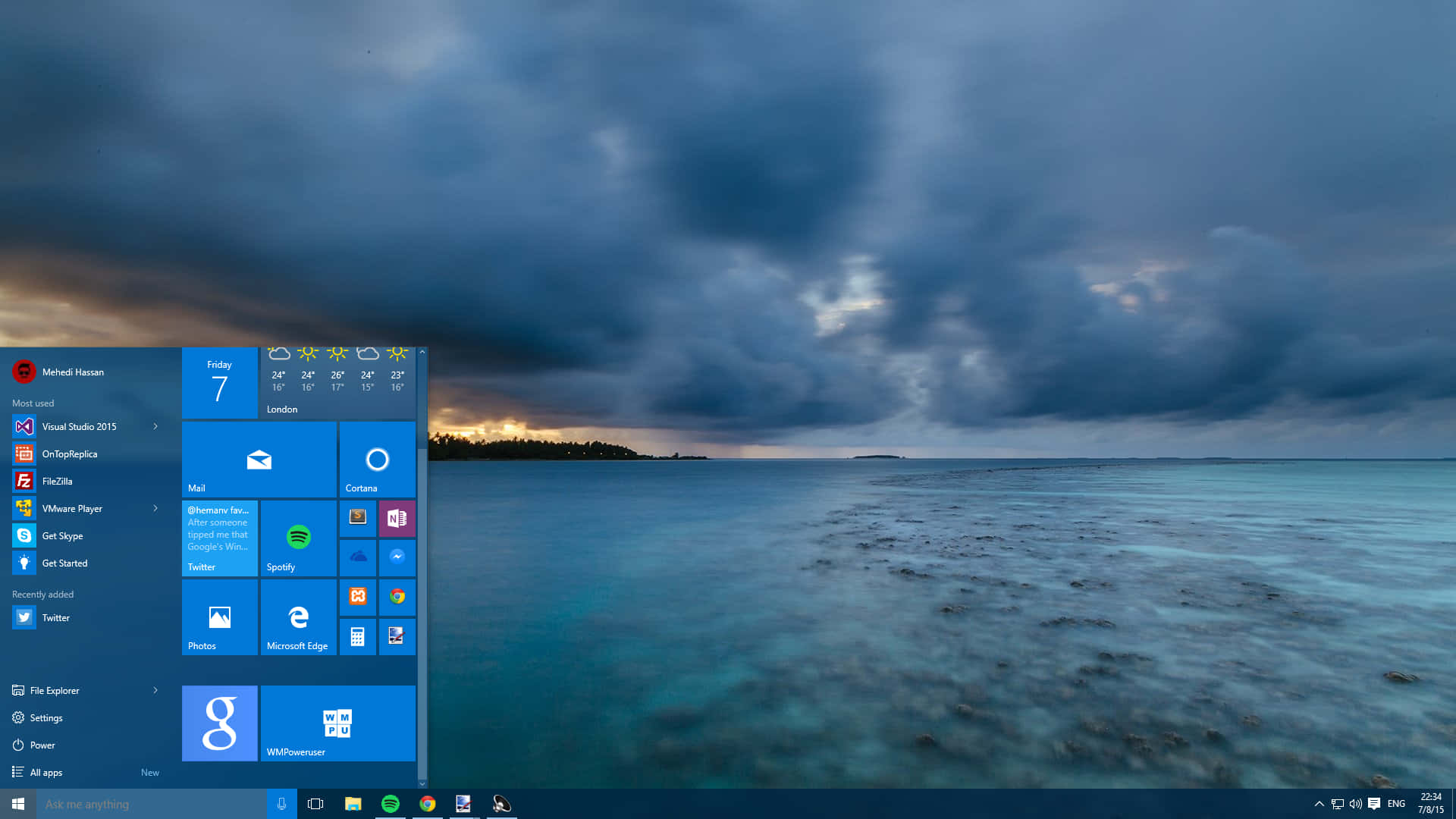Expand VMware Player jump list arrow
The height and width of the screenshot is (819, 1456).
pos(155,508)
